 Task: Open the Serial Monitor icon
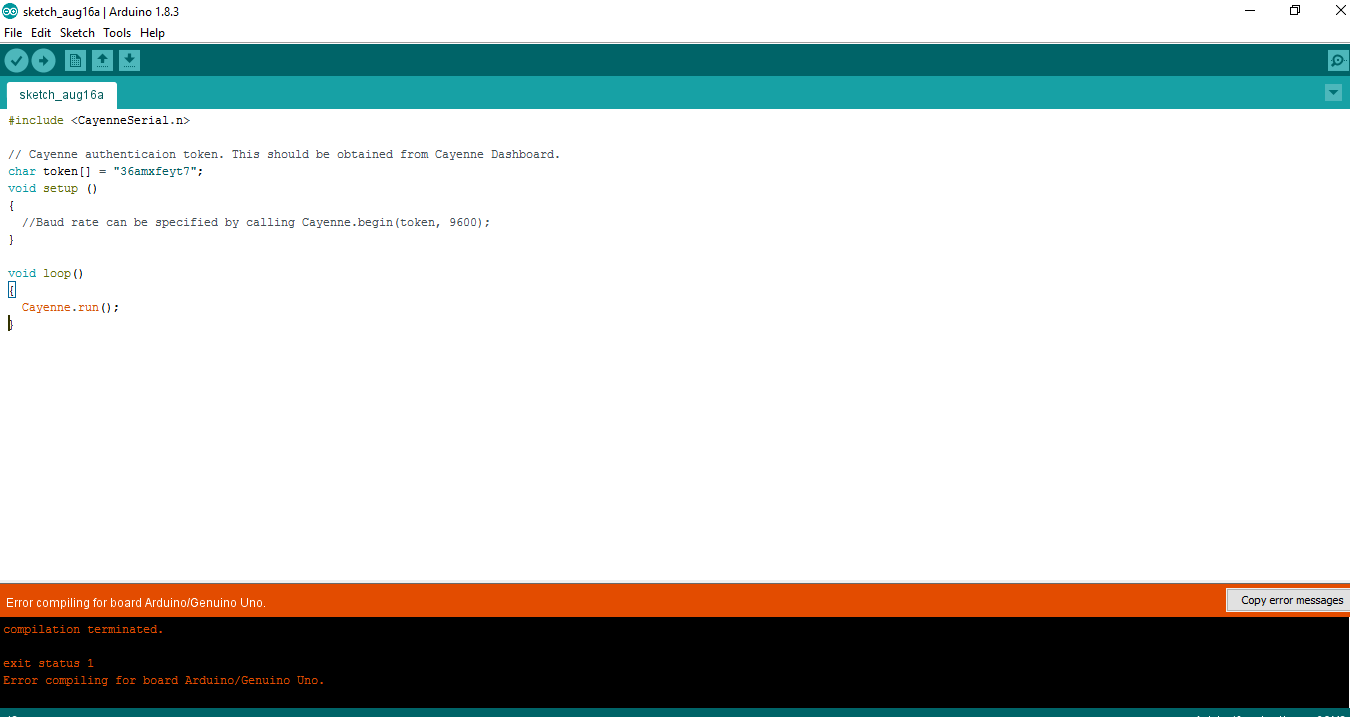(x=1337, y=60)
